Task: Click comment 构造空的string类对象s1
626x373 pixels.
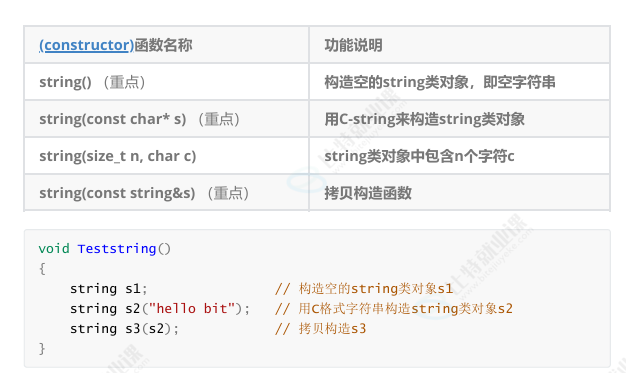Action: [364, 288]
